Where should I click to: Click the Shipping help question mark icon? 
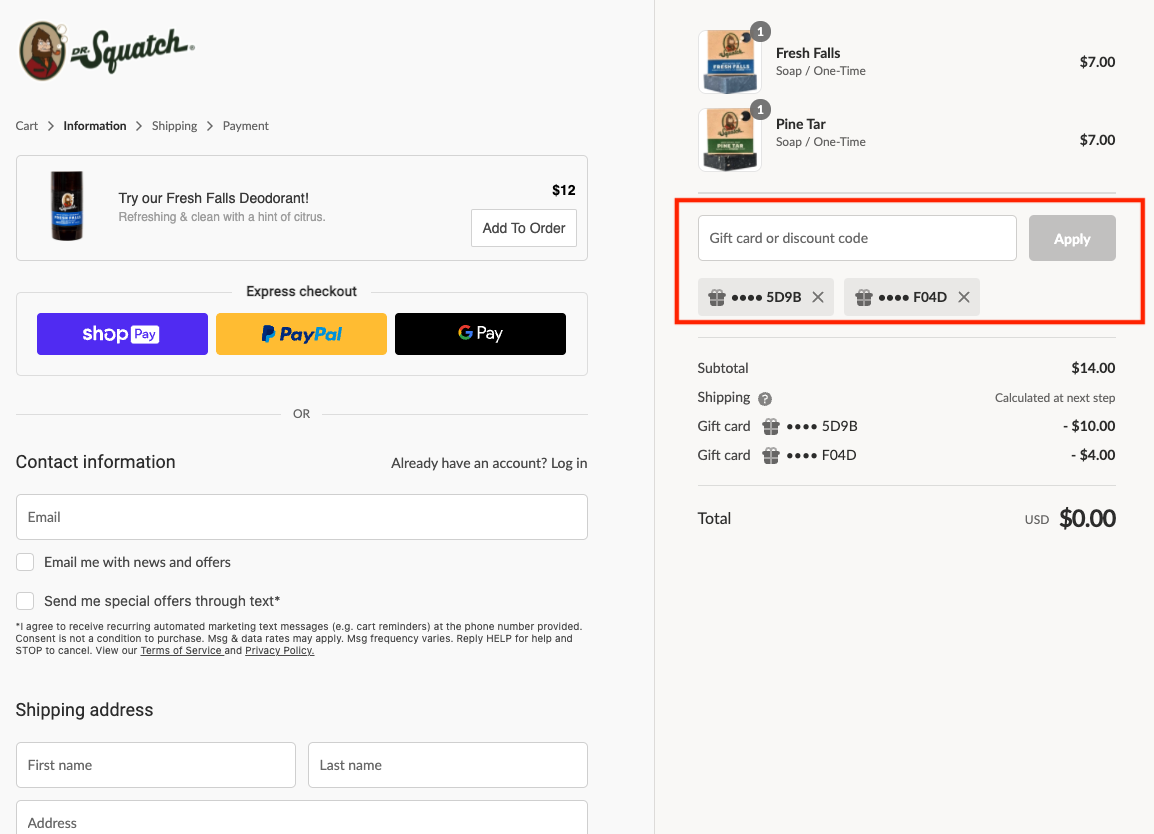click(765, 399)
